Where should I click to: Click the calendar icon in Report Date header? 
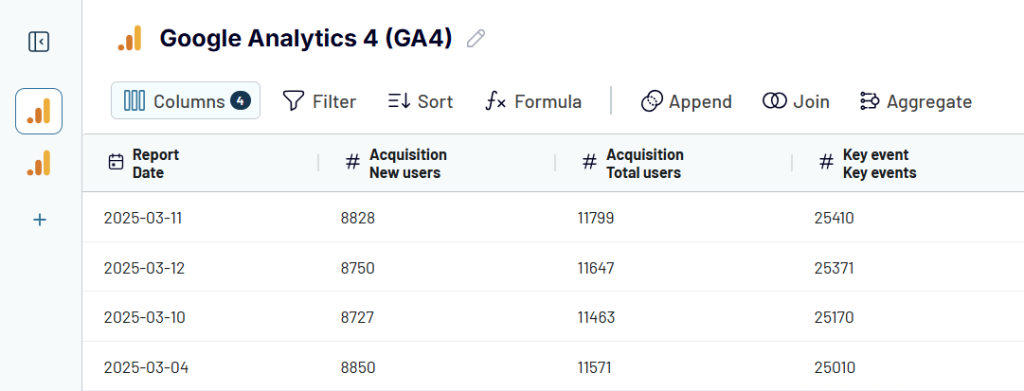tap(116, 162)
